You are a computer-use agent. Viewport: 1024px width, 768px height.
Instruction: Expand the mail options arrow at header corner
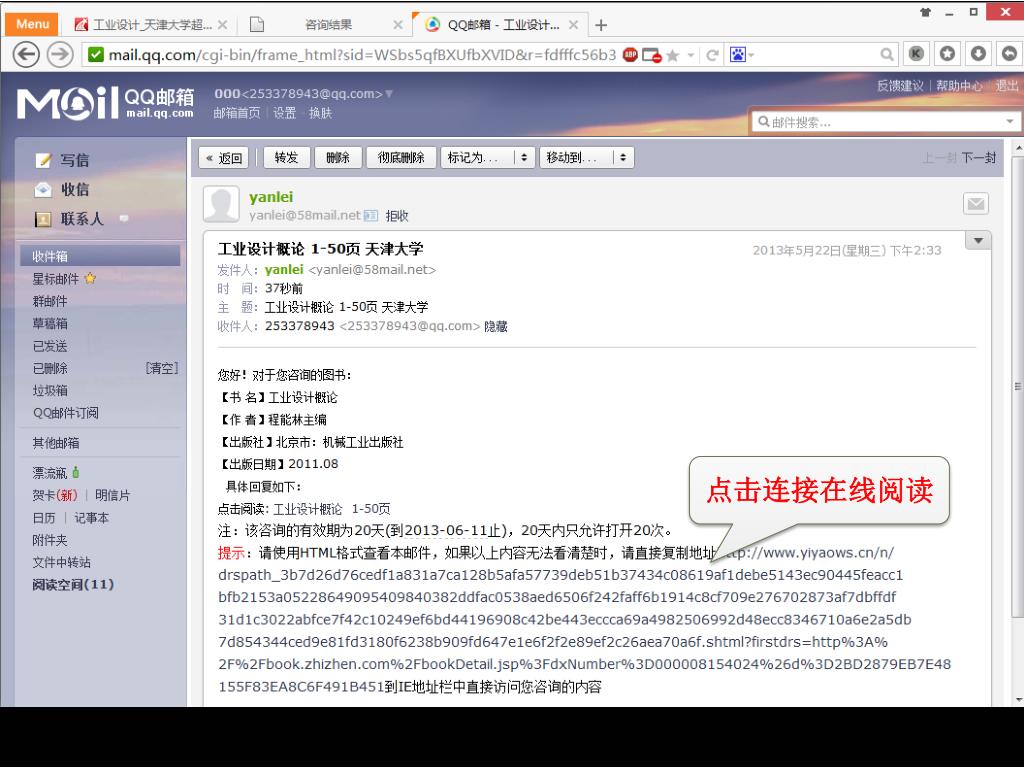click(978, 240)
